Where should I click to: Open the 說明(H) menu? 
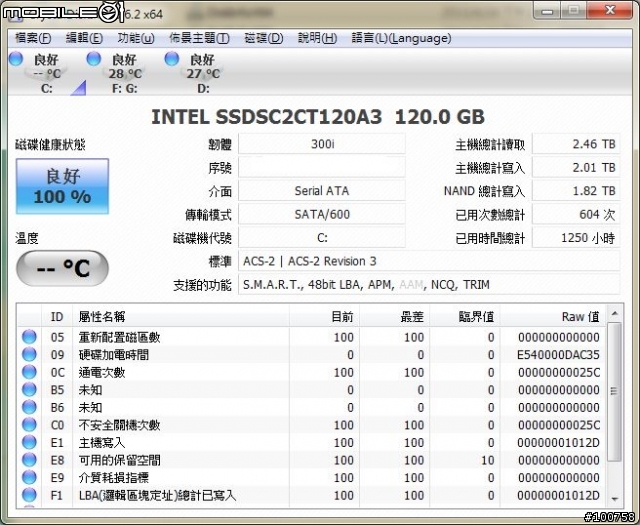[x=317, y=38]
